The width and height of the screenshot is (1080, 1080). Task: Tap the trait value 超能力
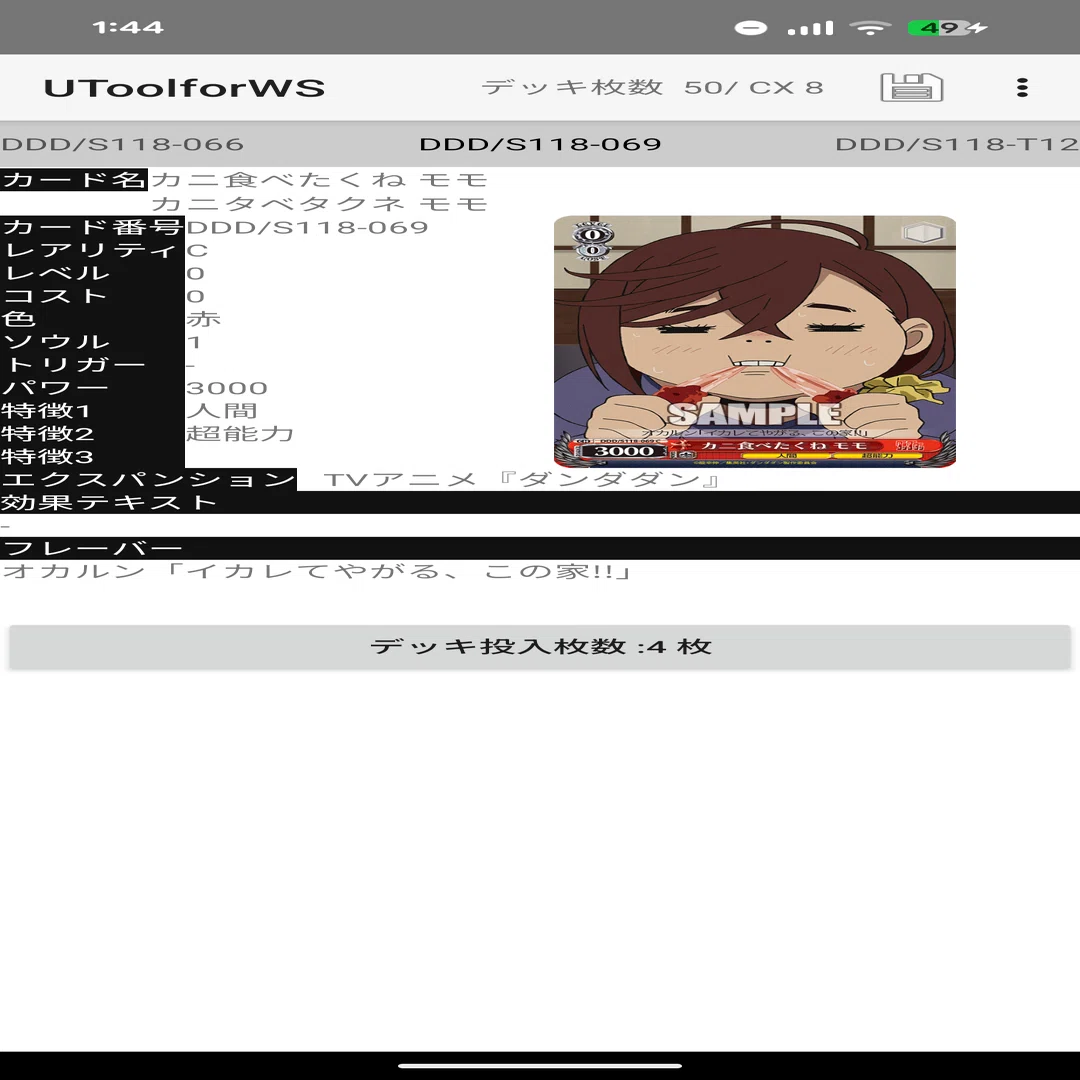[x=240, y=433]
